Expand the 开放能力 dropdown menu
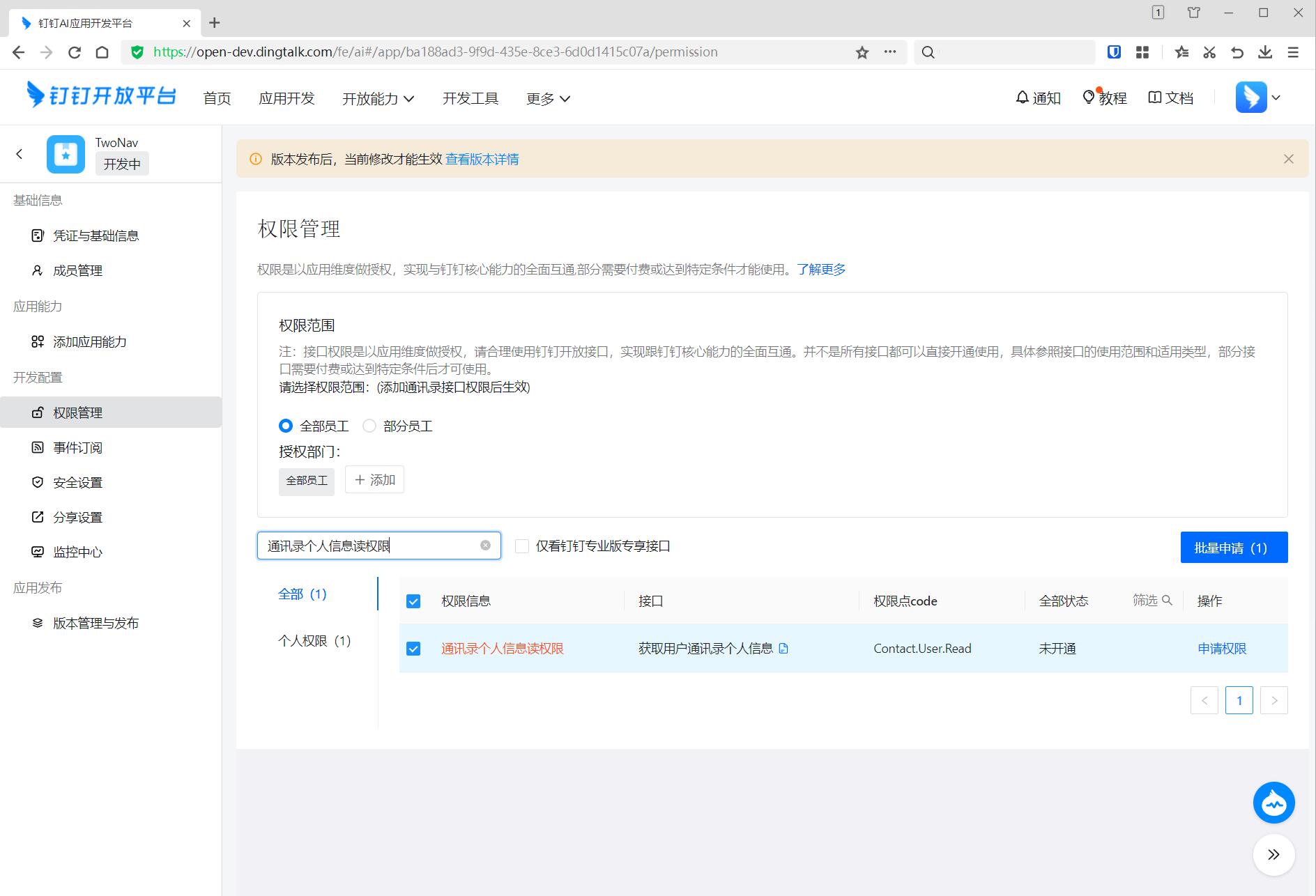The image size is (1316, 896). pos(378,99)
